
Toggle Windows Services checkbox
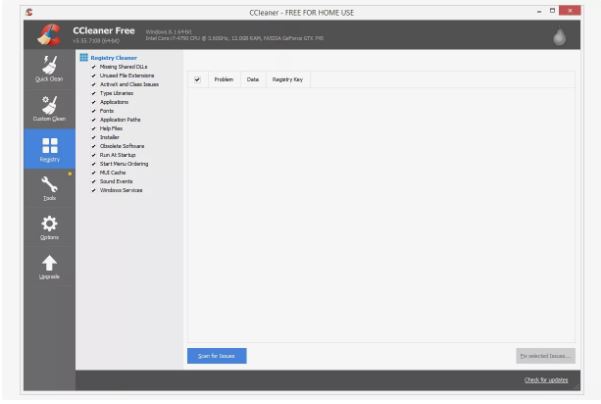(94, 190)
